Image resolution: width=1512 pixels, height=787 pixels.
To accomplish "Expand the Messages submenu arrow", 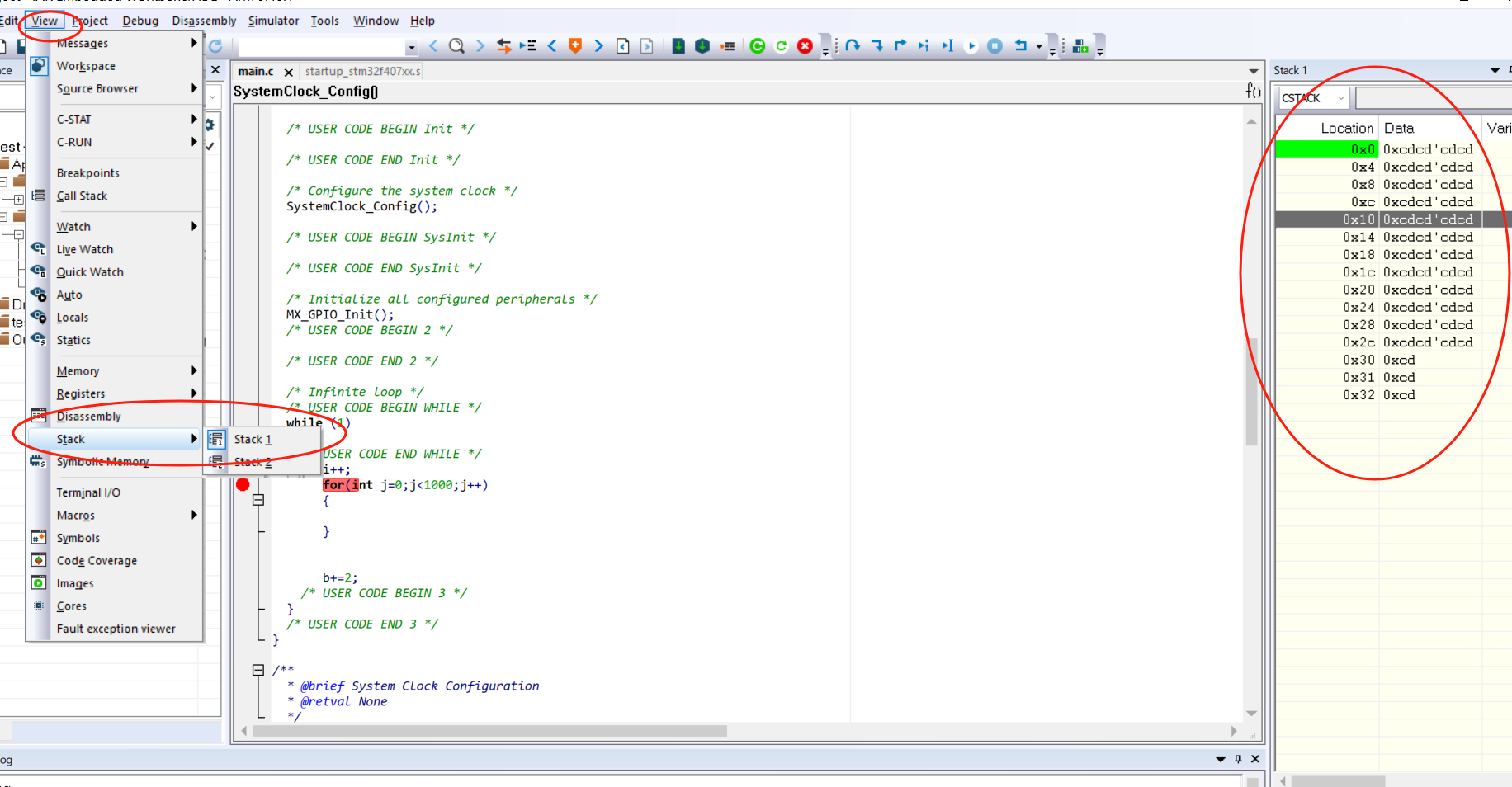I will tap(194, 43).
